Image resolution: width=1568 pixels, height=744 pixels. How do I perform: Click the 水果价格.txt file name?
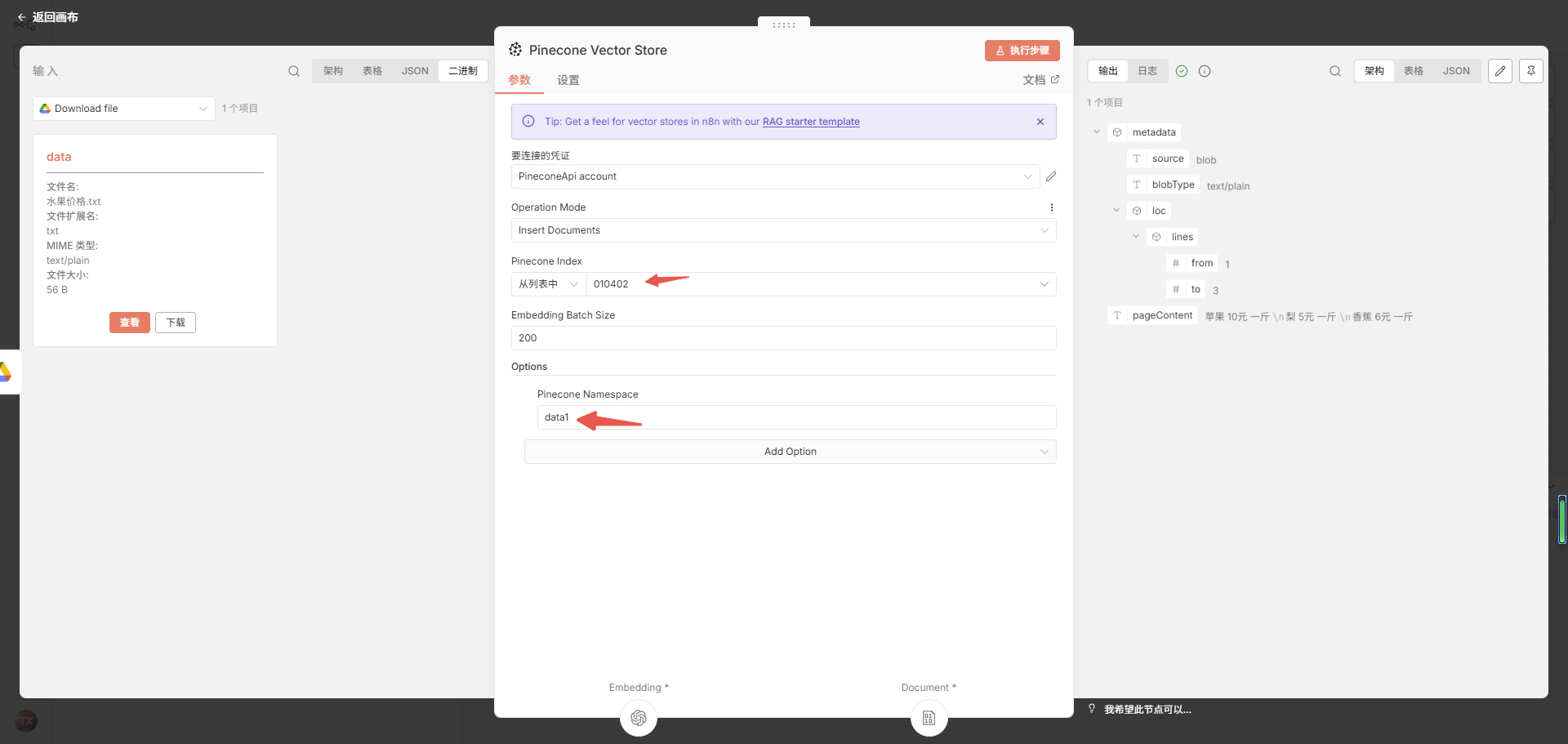pyautogui.click(x=73, y=202)
